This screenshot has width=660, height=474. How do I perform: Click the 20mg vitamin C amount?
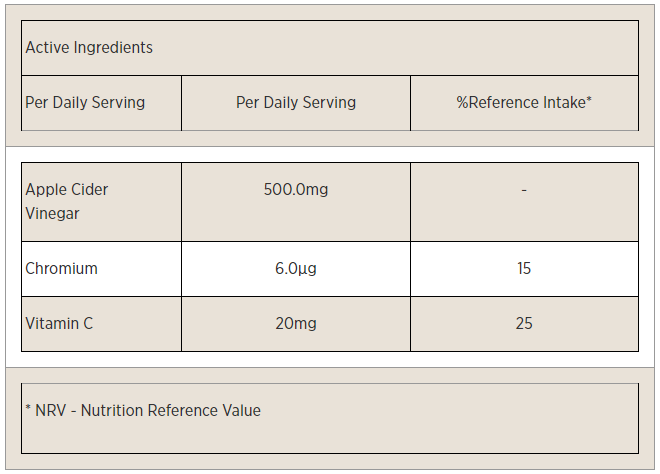coord(296,324)
